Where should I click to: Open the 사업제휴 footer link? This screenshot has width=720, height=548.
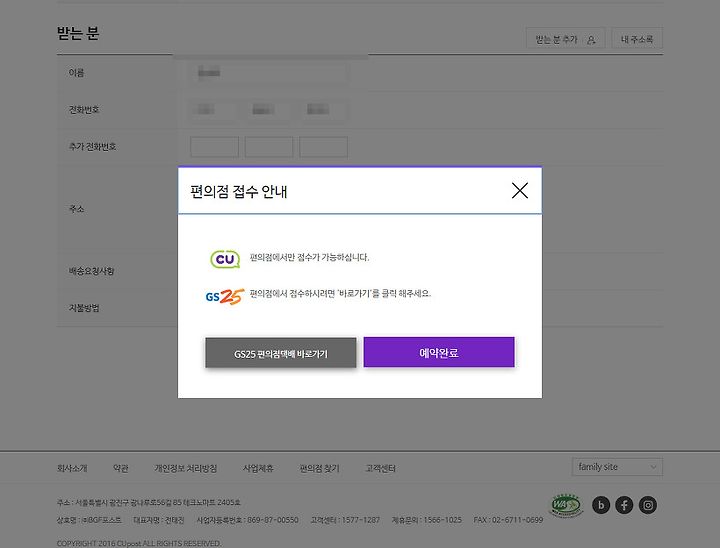[258, 468]
